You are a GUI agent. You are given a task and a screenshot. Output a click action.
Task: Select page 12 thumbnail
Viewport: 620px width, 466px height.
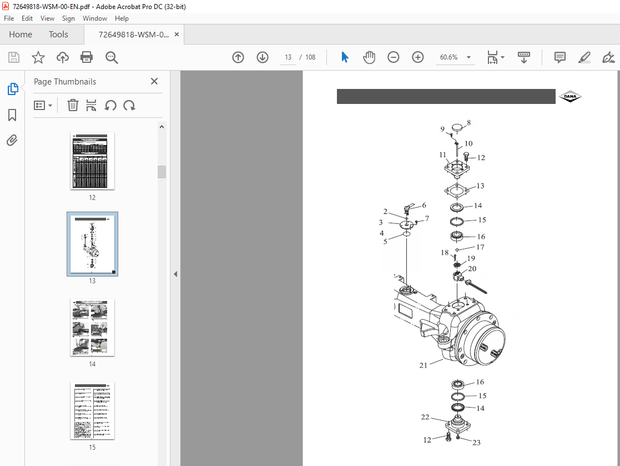[92, 161]
